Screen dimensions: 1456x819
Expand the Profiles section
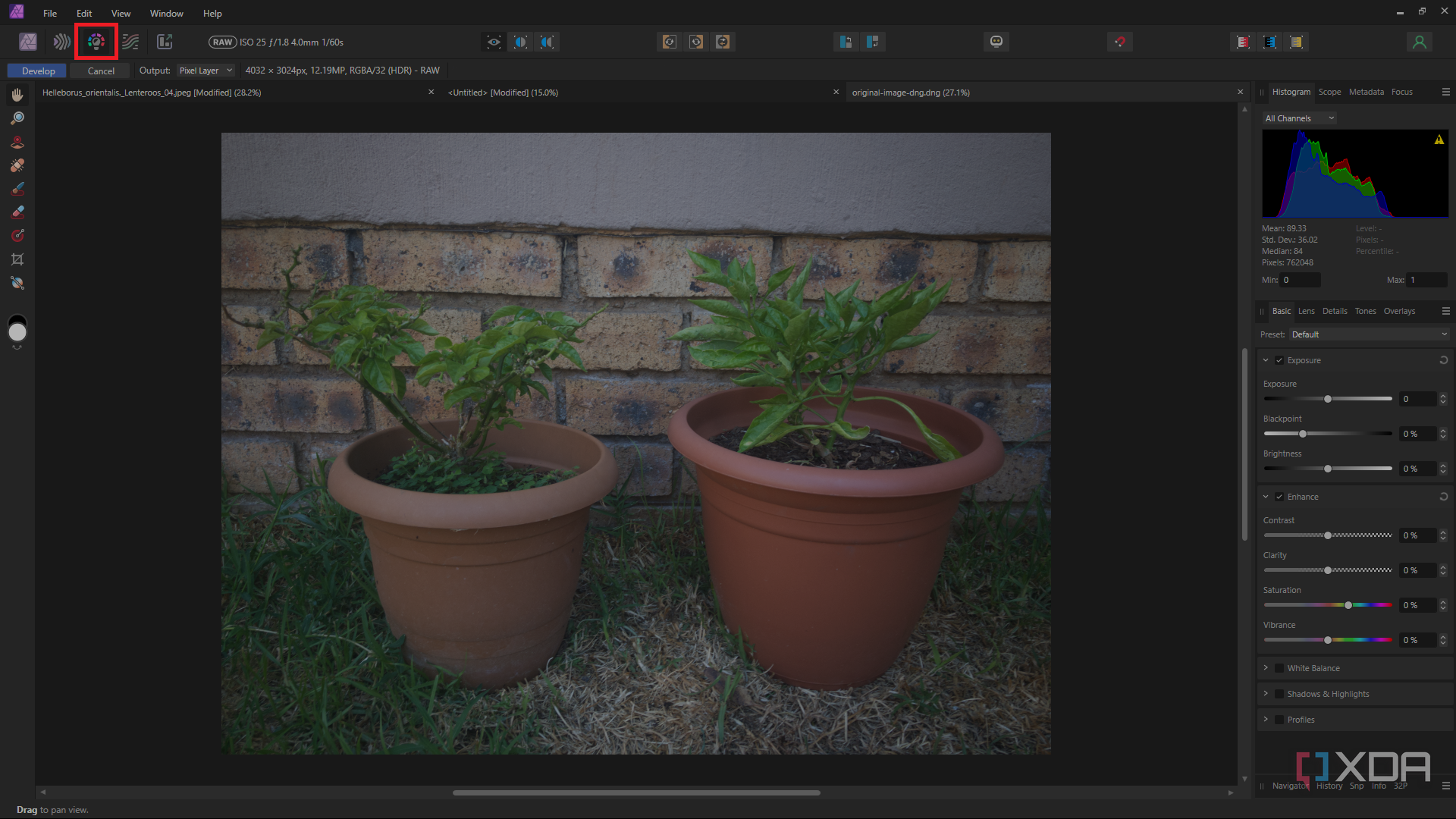coord(1266,720)
